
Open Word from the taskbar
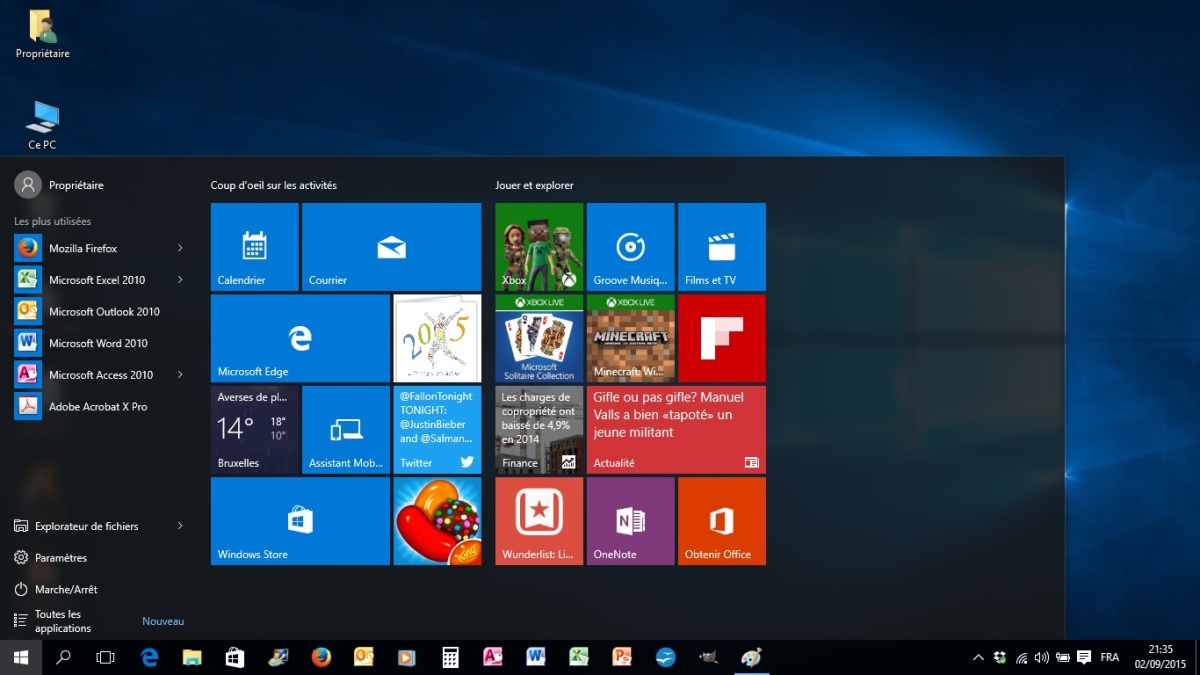[x=536, y=657]
